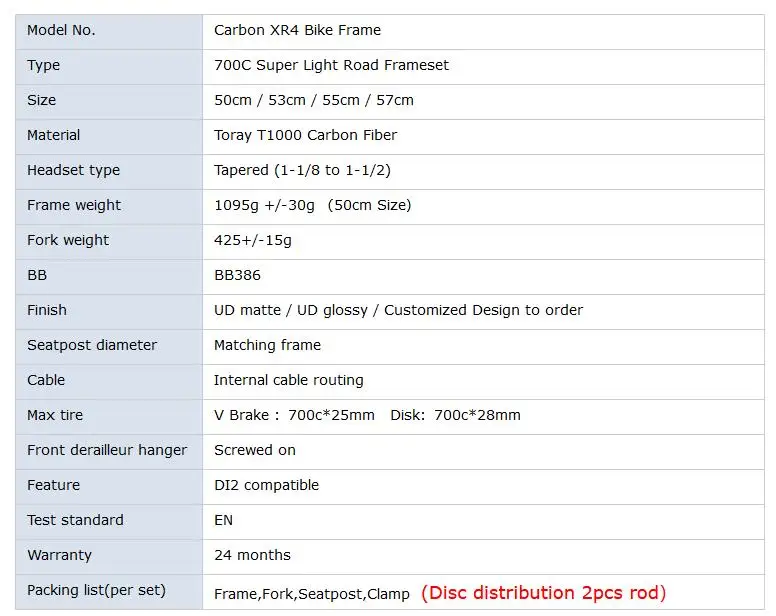
Task: Select the Front derailleur hanger label
Action: point(107,450)
